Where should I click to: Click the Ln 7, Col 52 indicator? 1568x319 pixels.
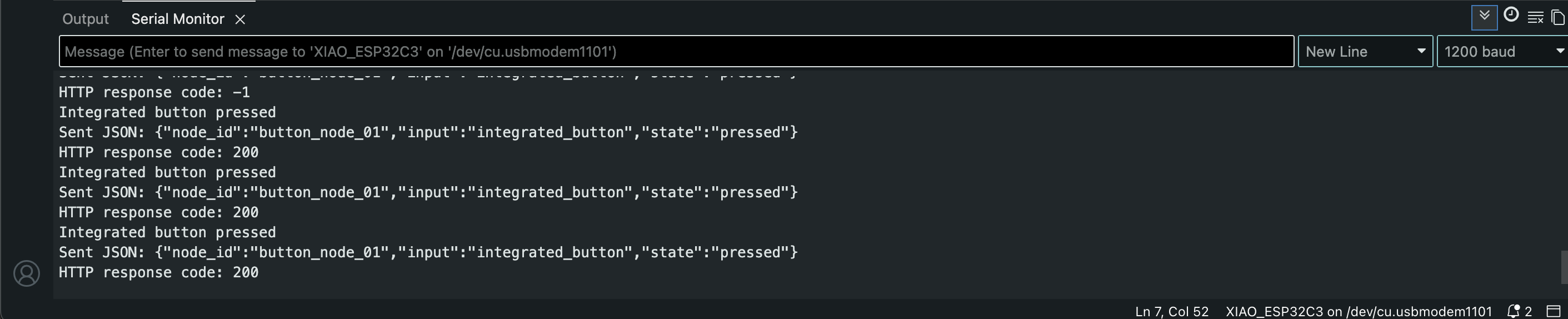click(1172, 311)
